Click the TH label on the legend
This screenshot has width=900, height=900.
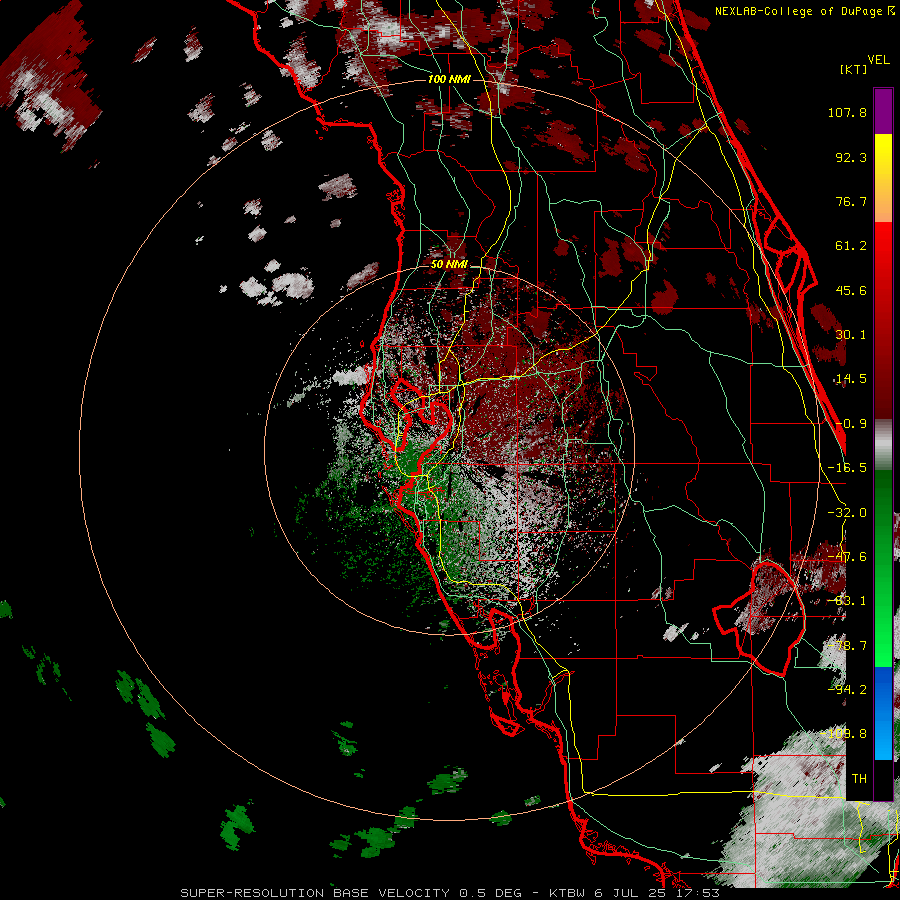(x=859, y=779)
